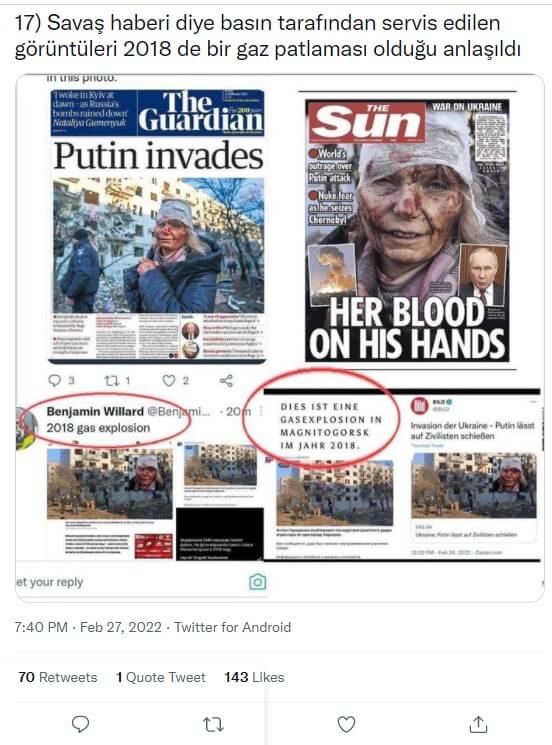Click the camera icon in reply box
The height and width of the screenshot is (745, 552).
click(257, 582)
